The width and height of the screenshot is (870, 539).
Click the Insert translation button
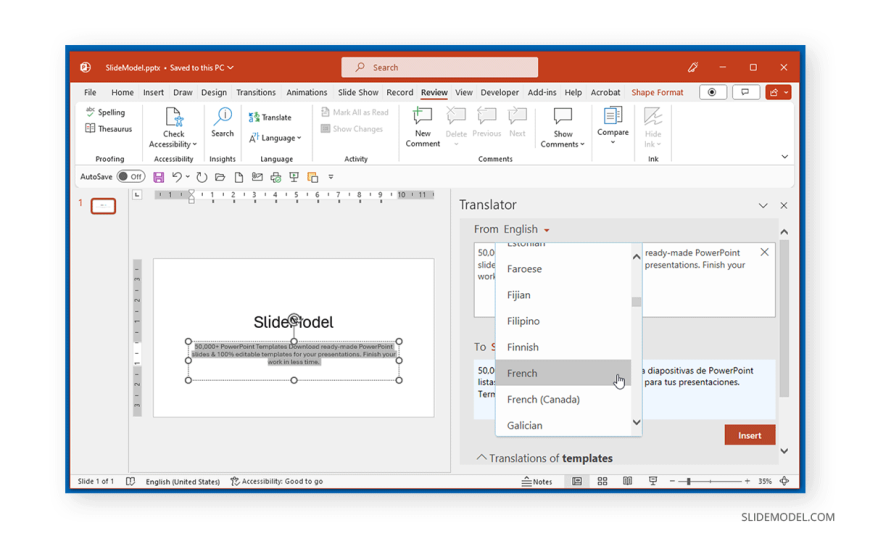750,435
